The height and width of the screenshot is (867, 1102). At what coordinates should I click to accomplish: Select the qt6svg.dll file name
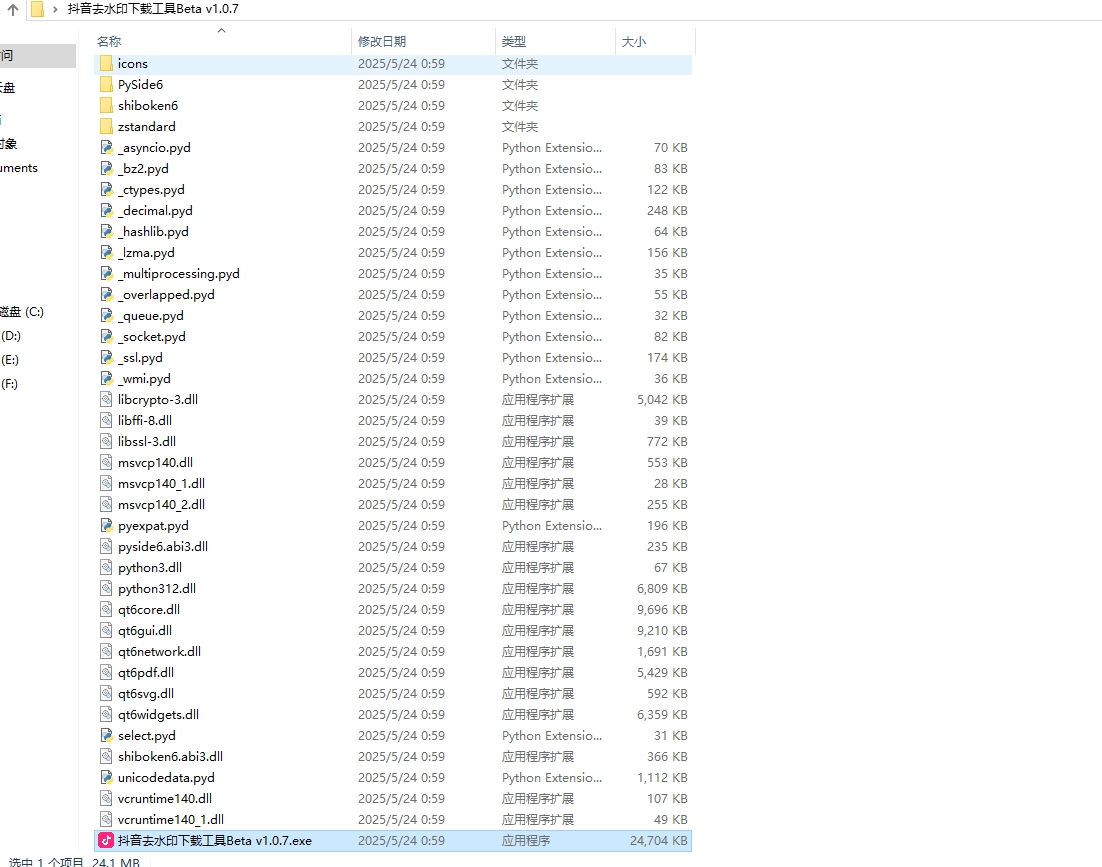[146, 694]
